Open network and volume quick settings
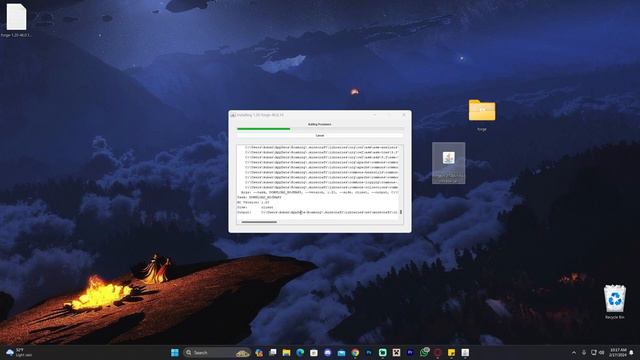This screenshot has width=640, height=360. click(598, 352)
